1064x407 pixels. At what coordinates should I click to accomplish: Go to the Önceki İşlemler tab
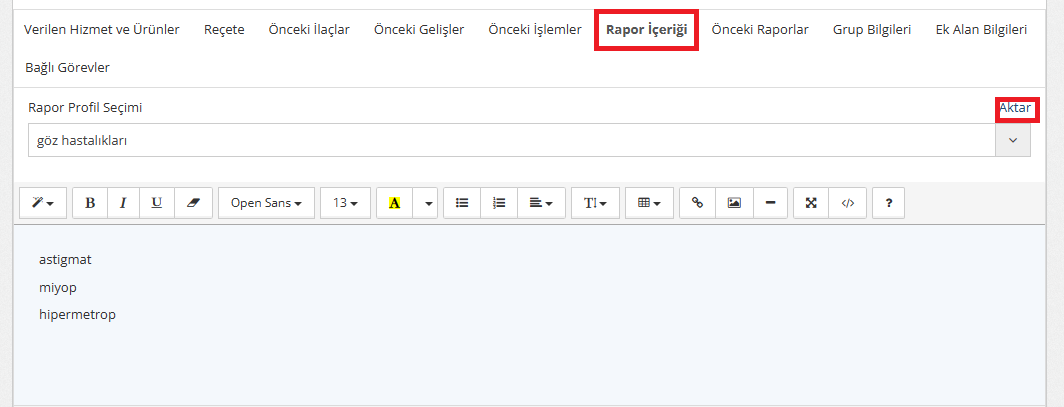[535, 30]
